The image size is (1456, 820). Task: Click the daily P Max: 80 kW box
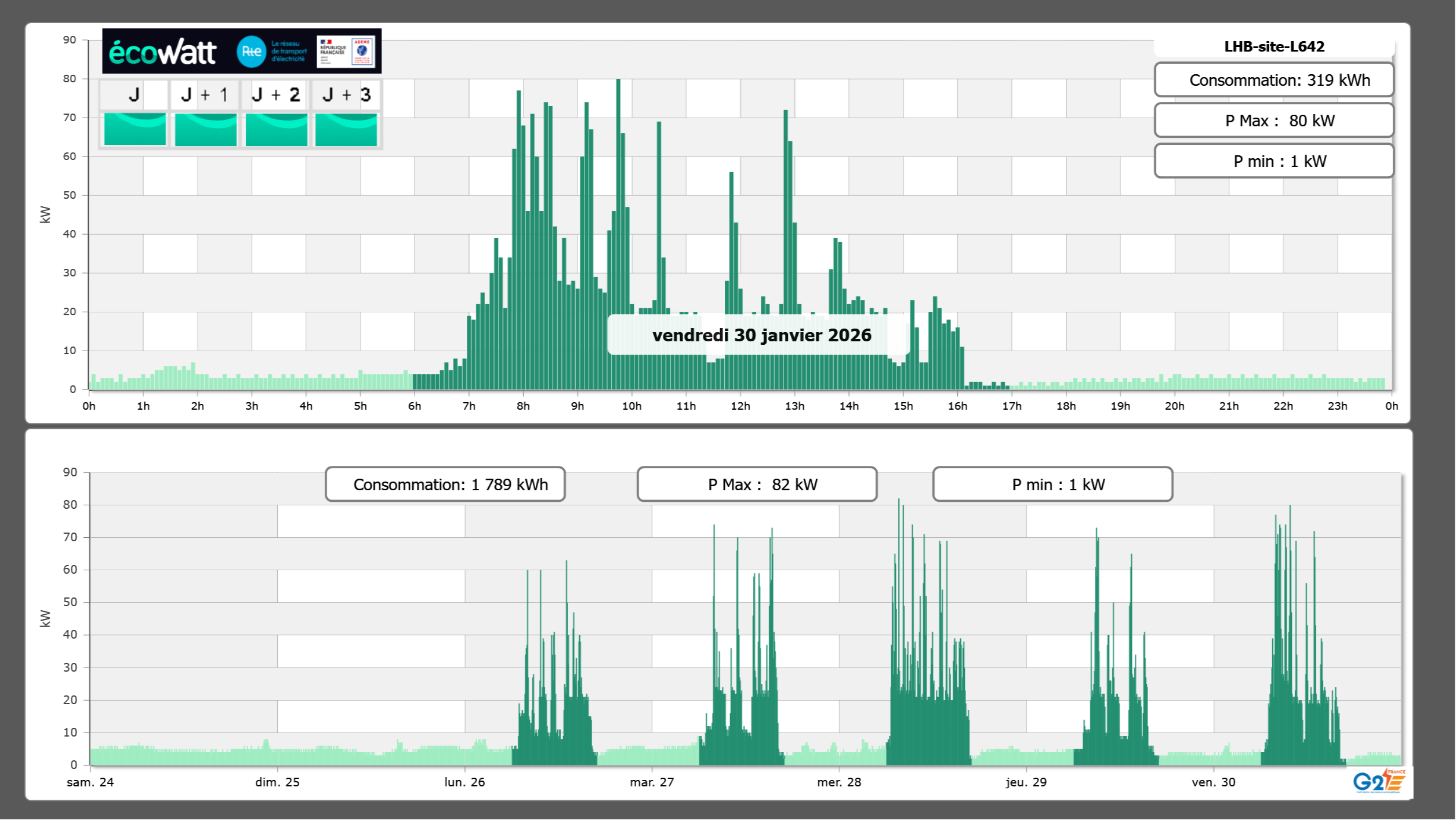[1274, 121]
